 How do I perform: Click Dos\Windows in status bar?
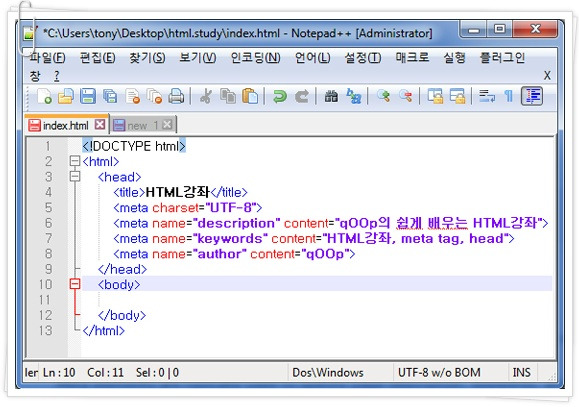click(x=328, y=372)
